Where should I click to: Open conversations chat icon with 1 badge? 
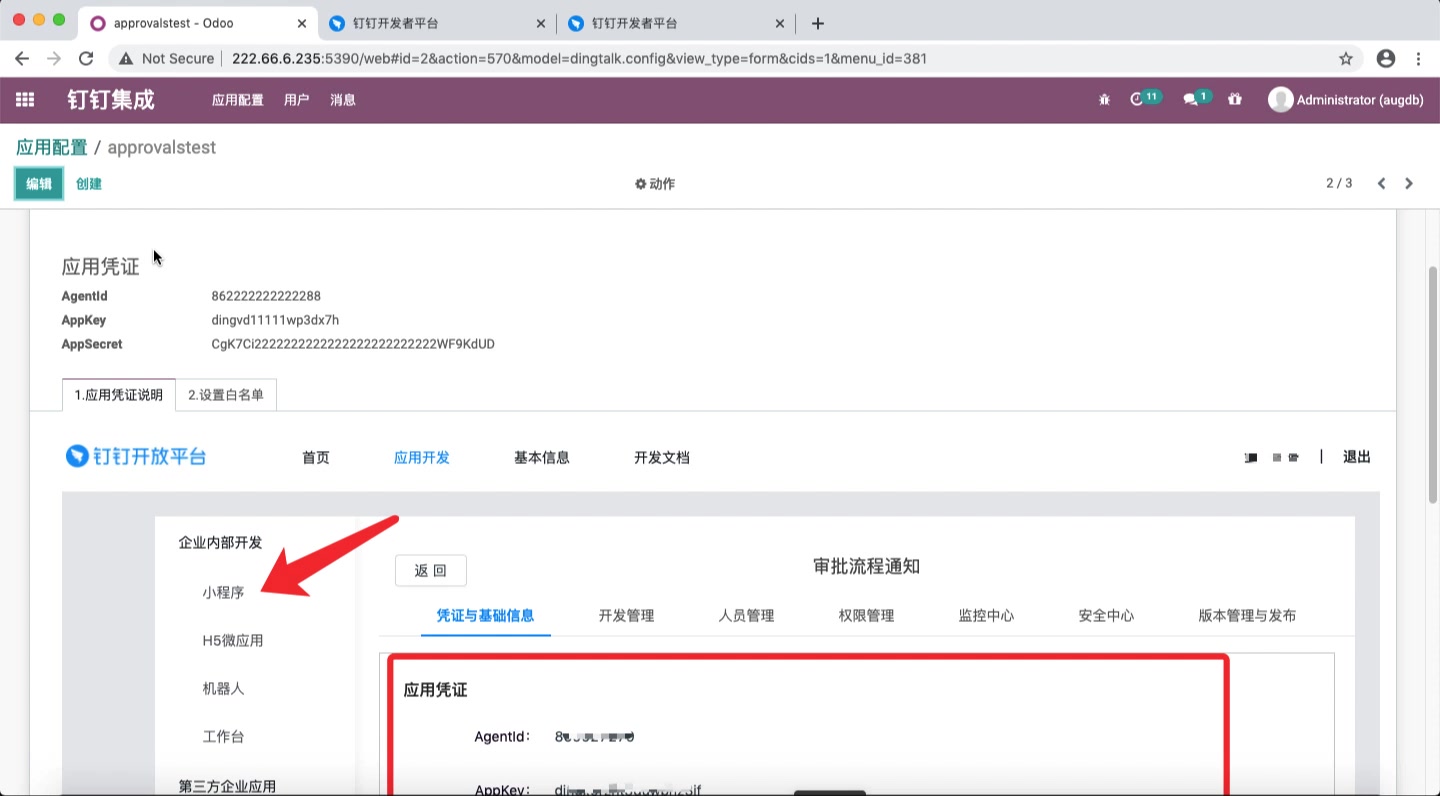pyautogui.click(x=1197, y=99)
